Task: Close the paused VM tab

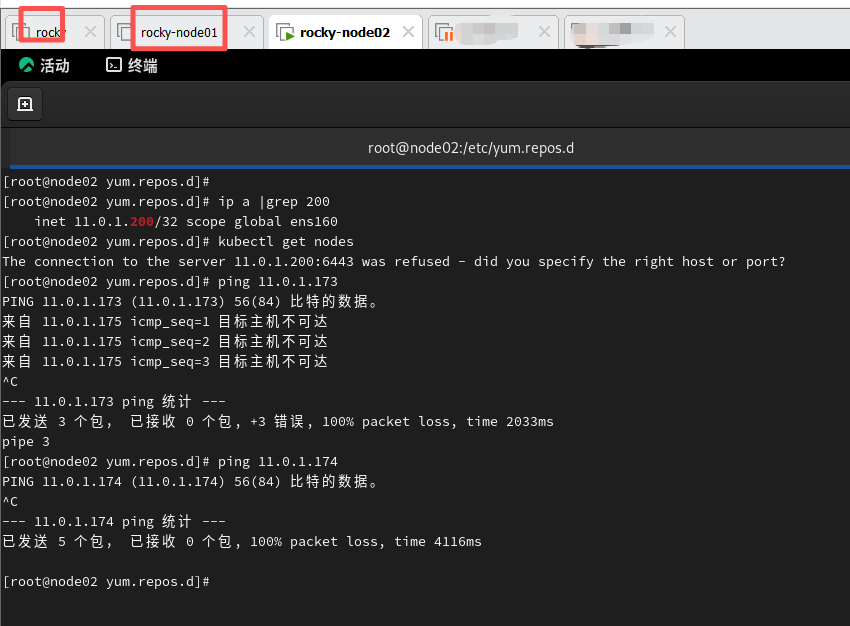Action: click(x=544, y=32)
